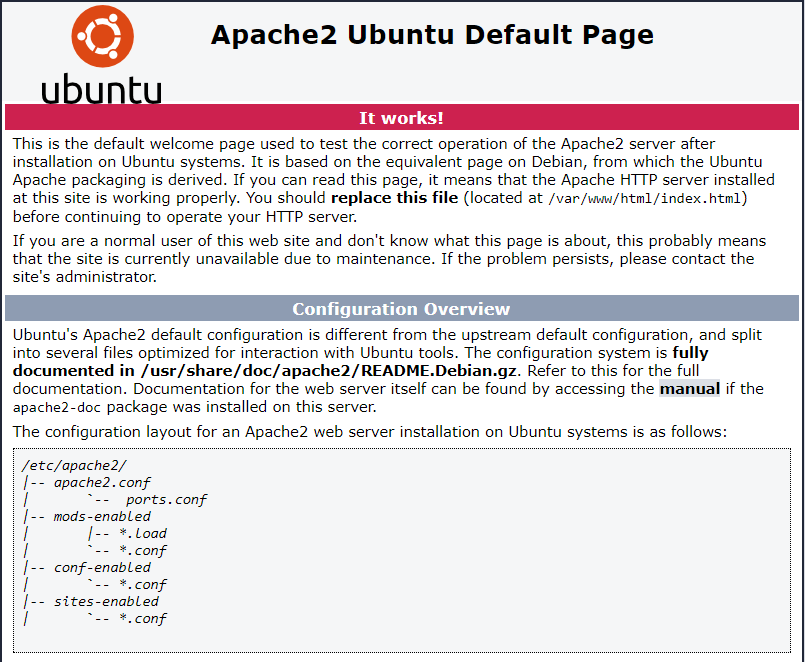The height and width of the screenshot is (662, 805).
Task: Click the Ubuntu circle-of-friends logo
Action: coord(101,35)
